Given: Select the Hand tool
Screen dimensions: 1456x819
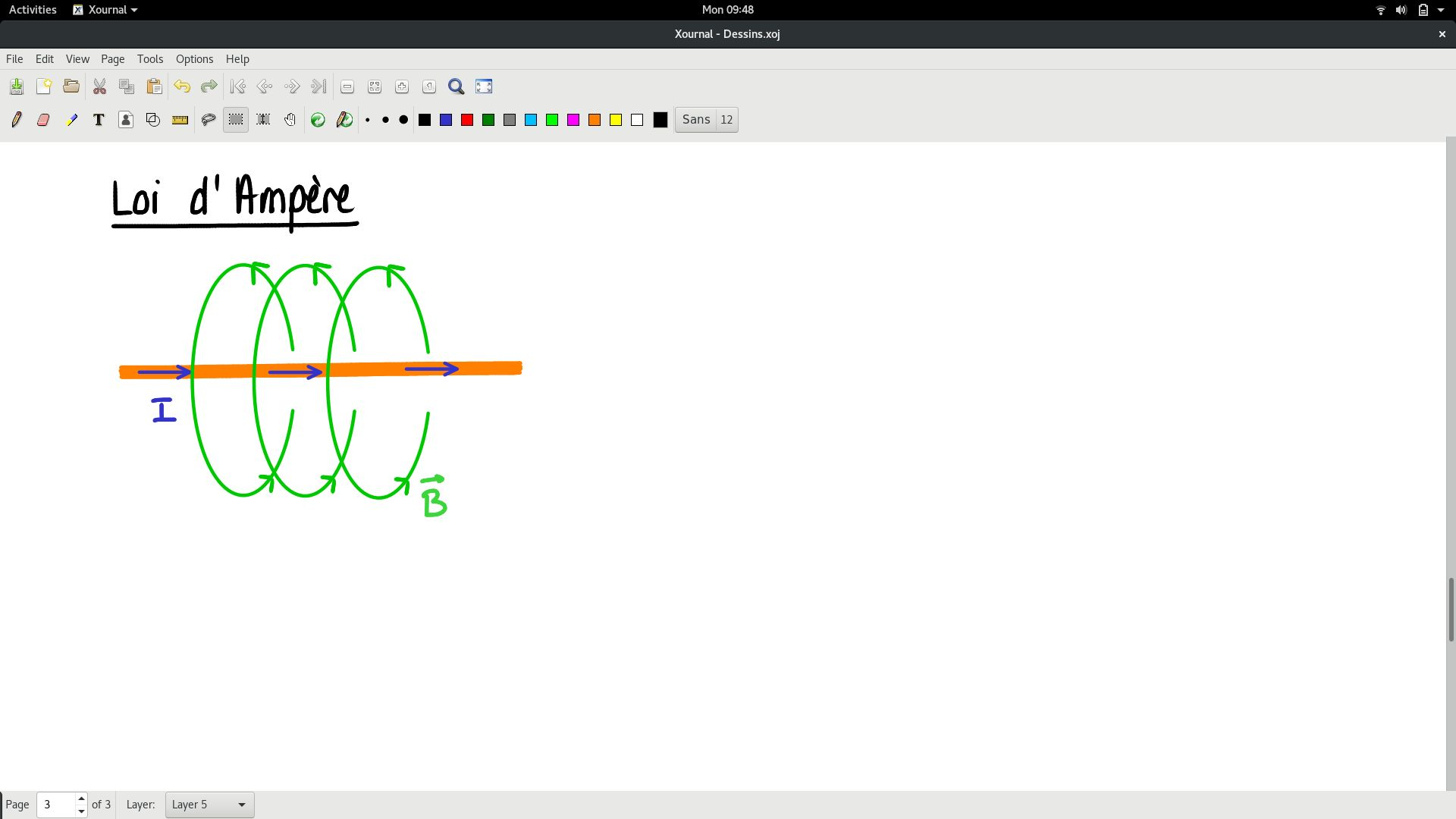Looking at the screenshot, I should pos(290,120).
